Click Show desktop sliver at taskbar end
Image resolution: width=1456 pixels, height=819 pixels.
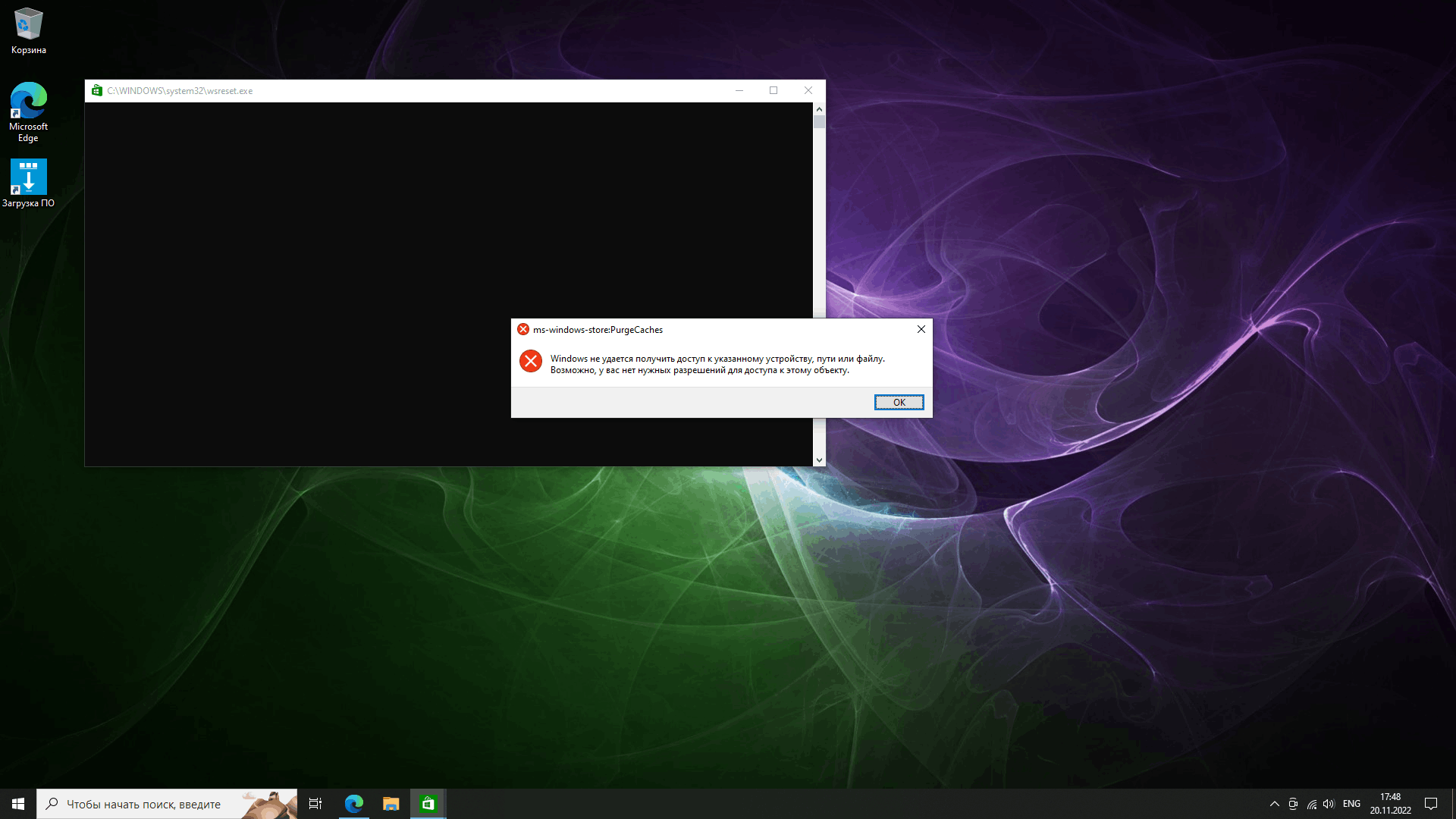(x=1453, y=804)
